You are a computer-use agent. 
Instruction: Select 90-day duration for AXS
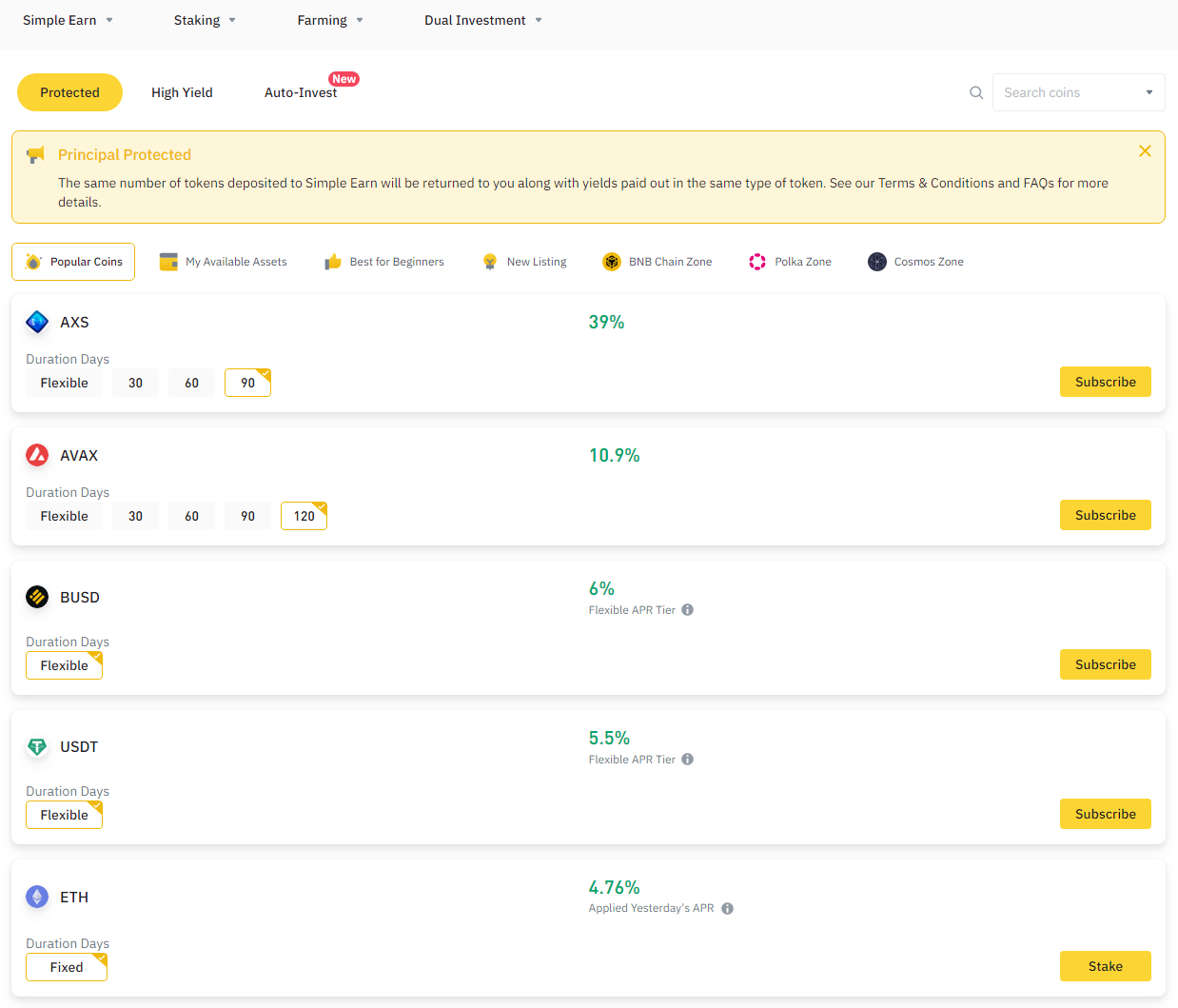coord(247,383)
